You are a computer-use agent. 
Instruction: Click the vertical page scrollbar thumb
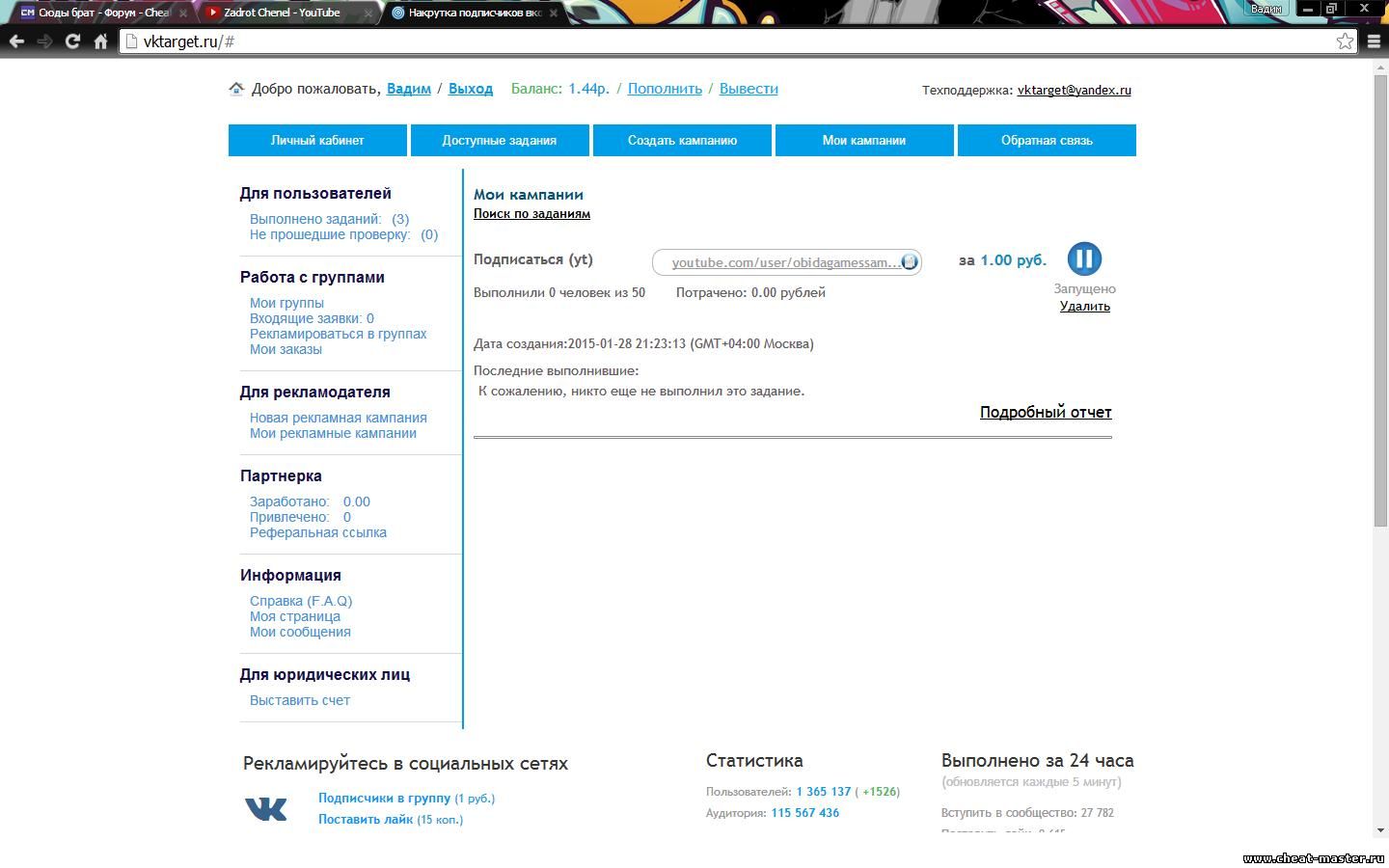[x=1380, y=300]
